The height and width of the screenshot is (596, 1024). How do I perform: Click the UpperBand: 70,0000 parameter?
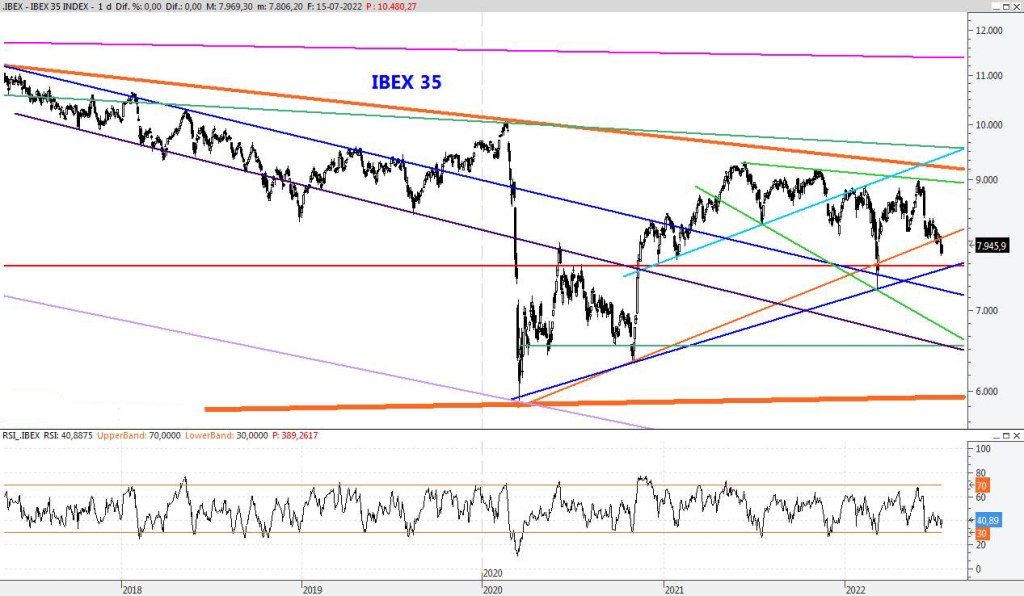coord(129,436)
